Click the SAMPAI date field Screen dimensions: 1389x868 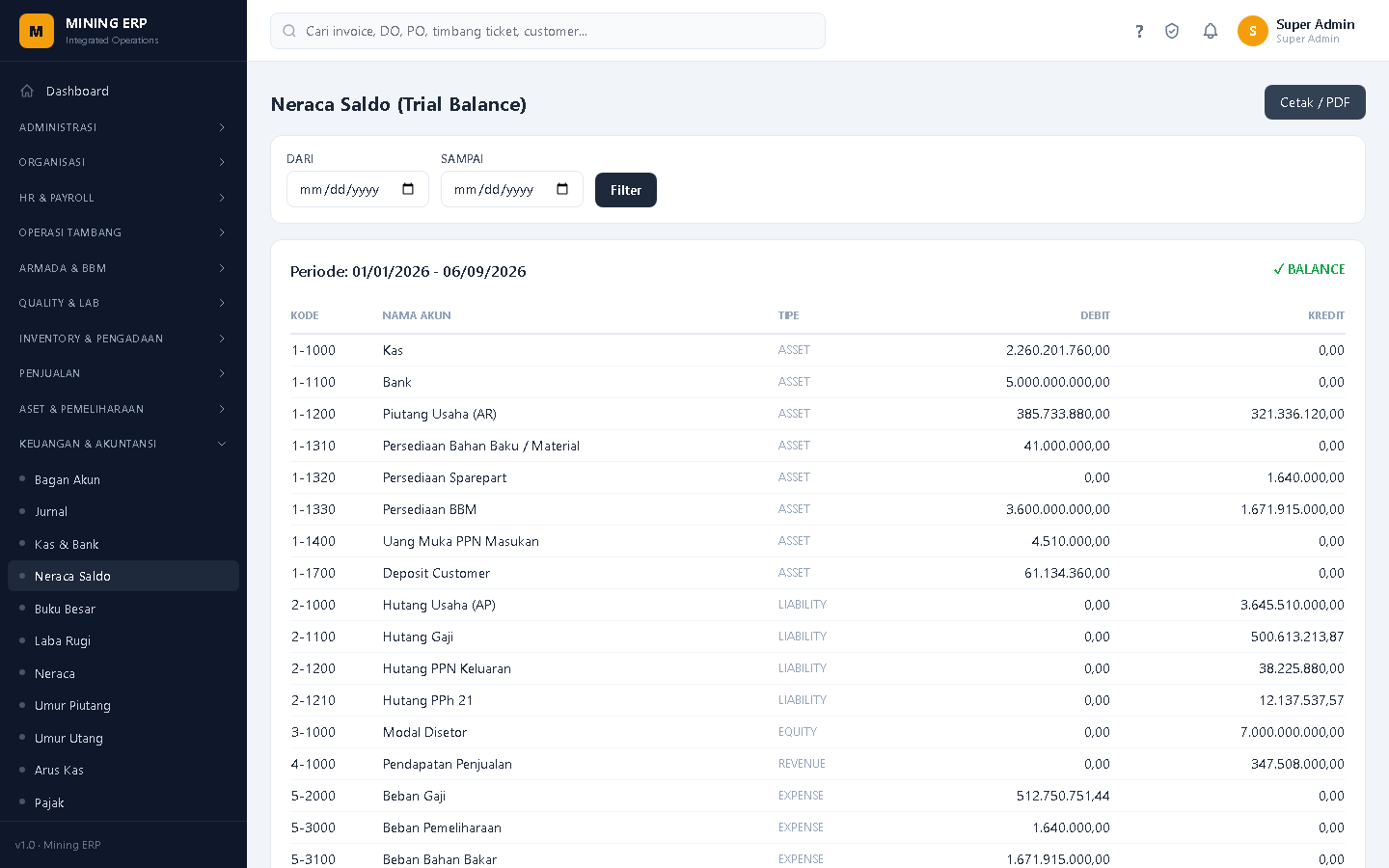coord(512,189)
